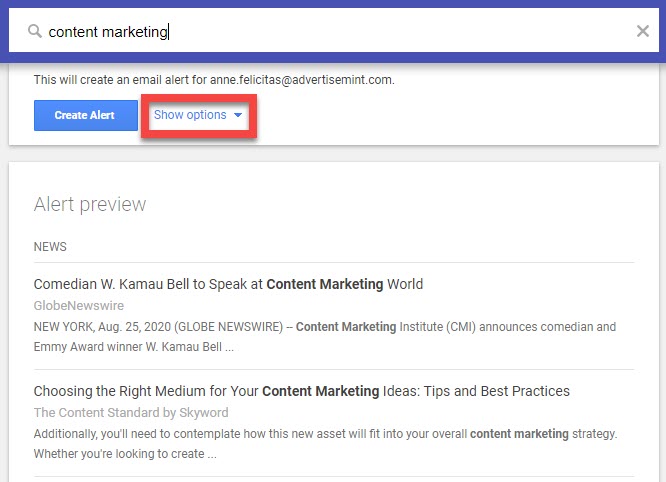666x482 pixels.
Task: Click the word World in first headline
Action: [405, 284]
